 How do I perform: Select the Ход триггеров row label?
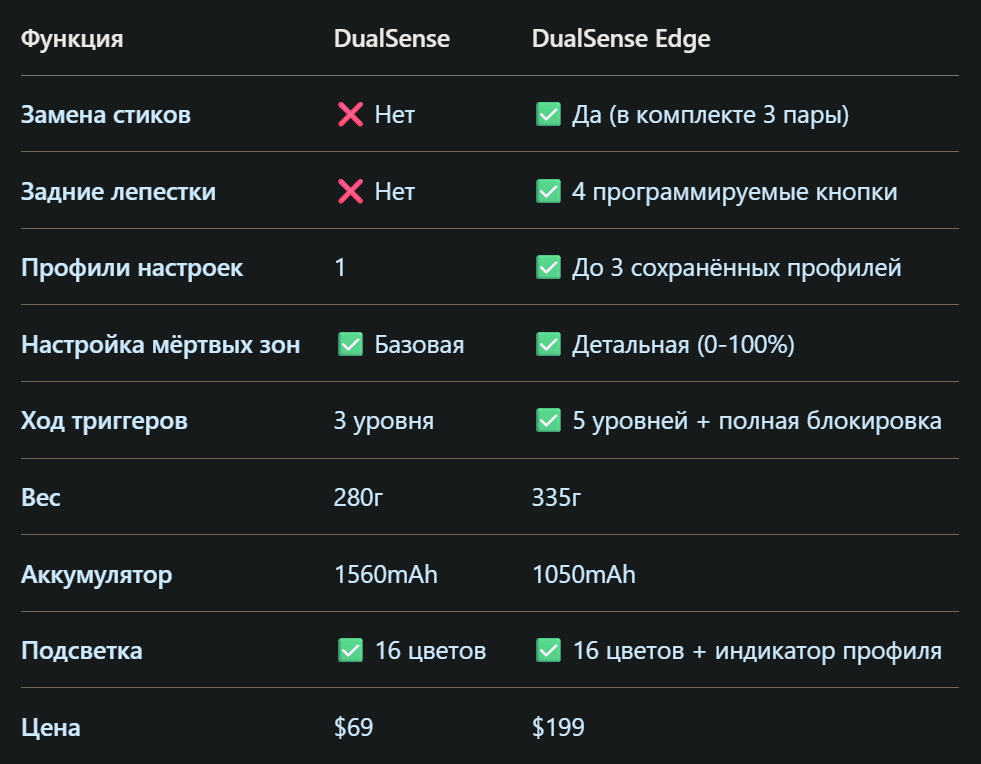coord(104,421)
